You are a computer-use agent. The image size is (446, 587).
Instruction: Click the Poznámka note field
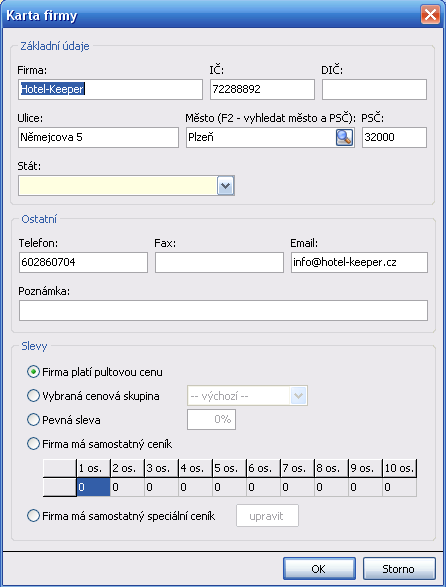223,310
